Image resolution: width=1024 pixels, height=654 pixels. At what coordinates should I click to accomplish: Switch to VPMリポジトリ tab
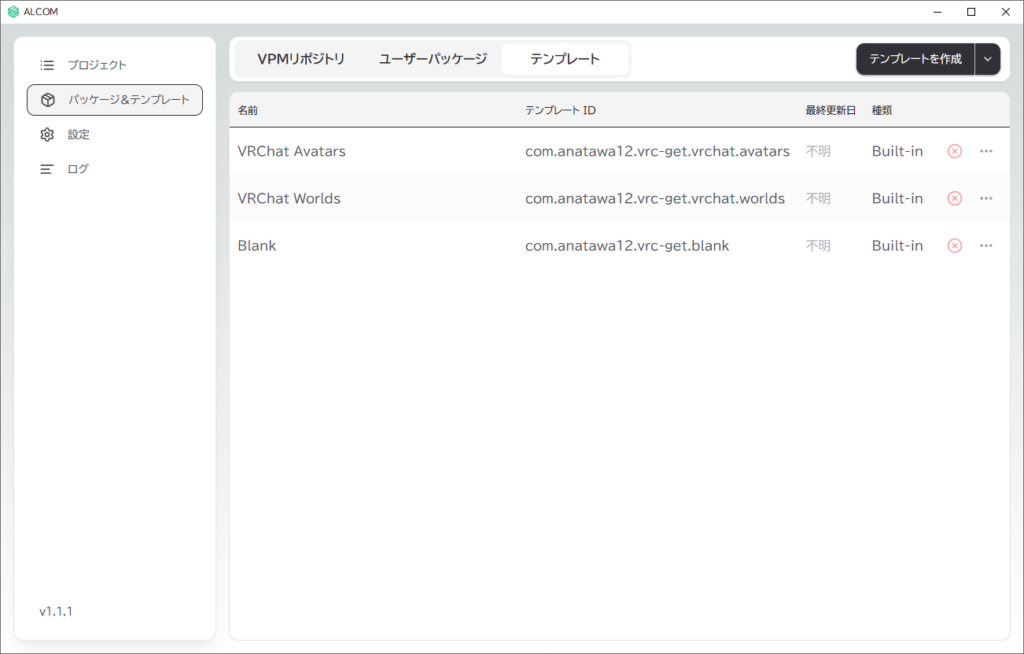pos(301,59)
